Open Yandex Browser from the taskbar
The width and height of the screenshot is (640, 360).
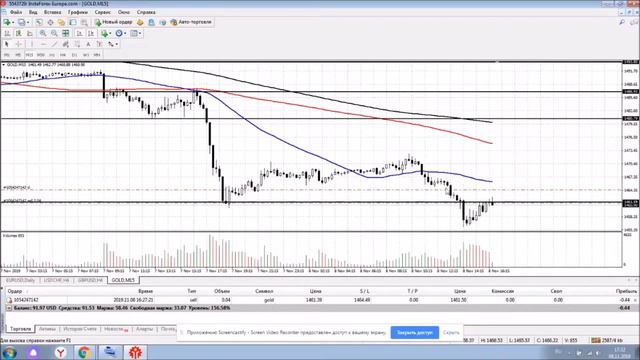pos(60,352)
